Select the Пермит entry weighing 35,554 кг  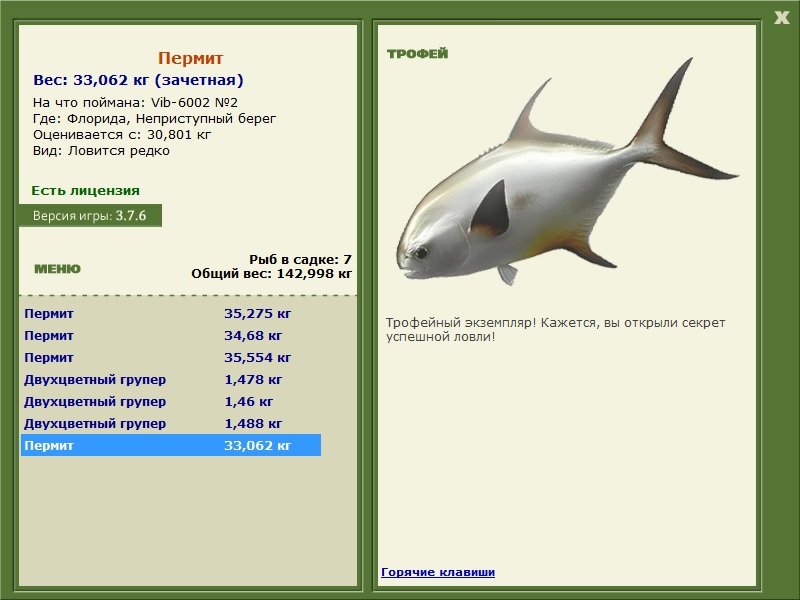170,357
